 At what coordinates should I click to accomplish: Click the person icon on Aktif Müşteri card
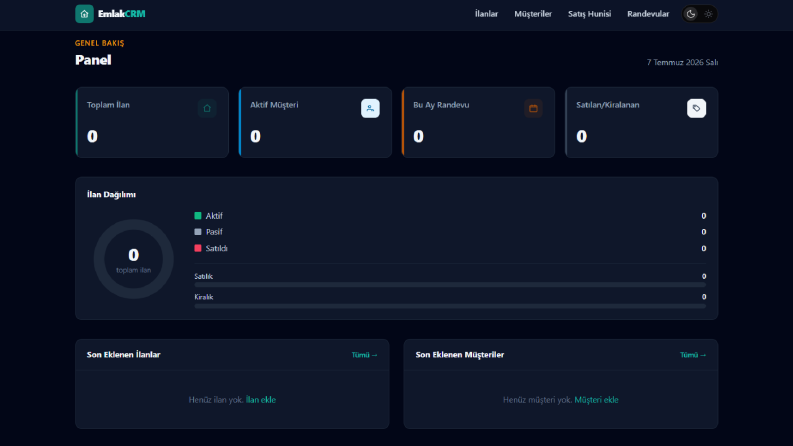[x=370, y=108]
